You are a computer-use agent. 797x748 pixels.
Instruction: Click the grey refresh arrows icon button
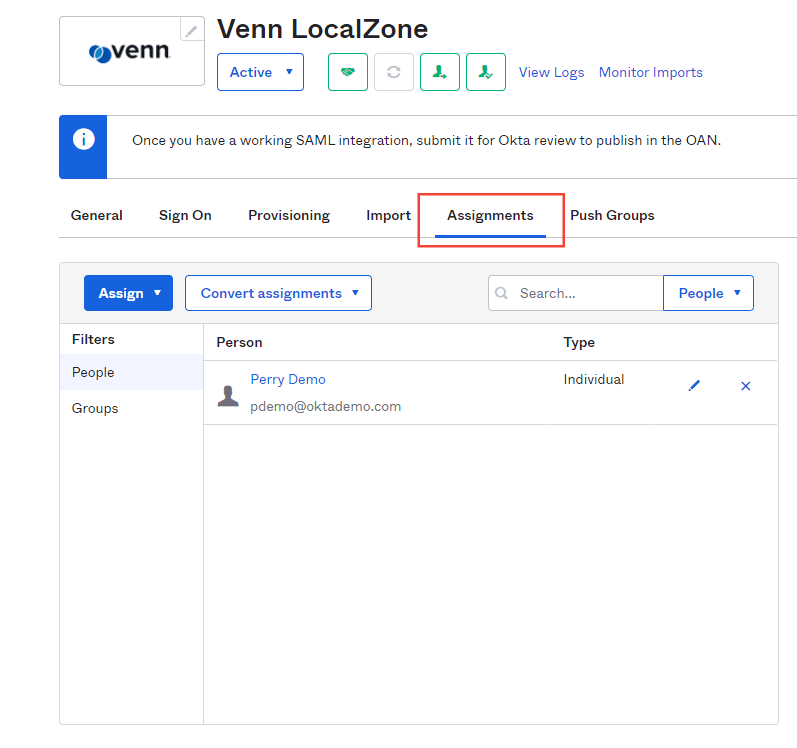pos(394,72)
